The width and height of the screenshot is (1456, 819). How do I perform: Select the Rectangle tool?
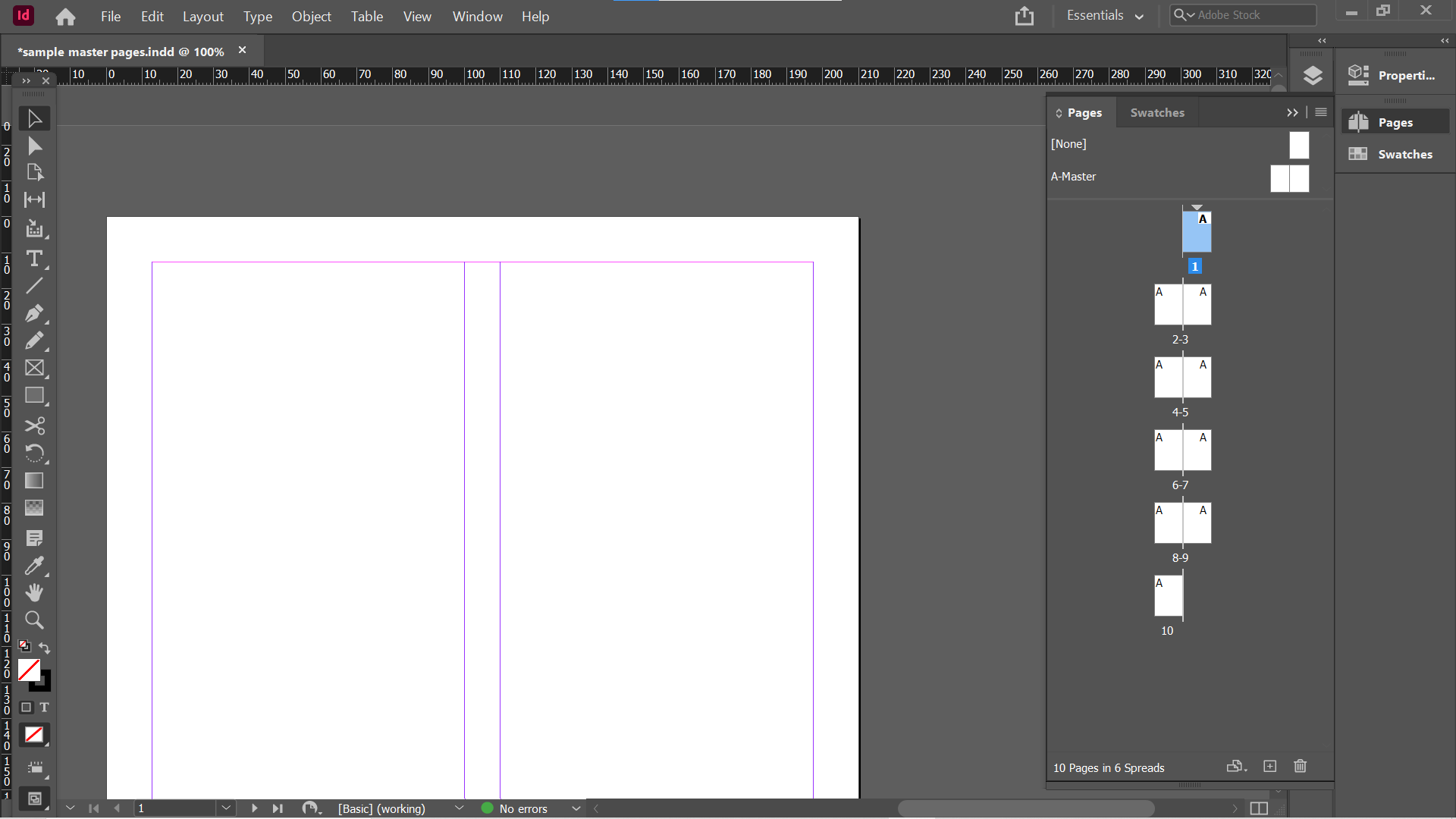[x=34, y=395]
